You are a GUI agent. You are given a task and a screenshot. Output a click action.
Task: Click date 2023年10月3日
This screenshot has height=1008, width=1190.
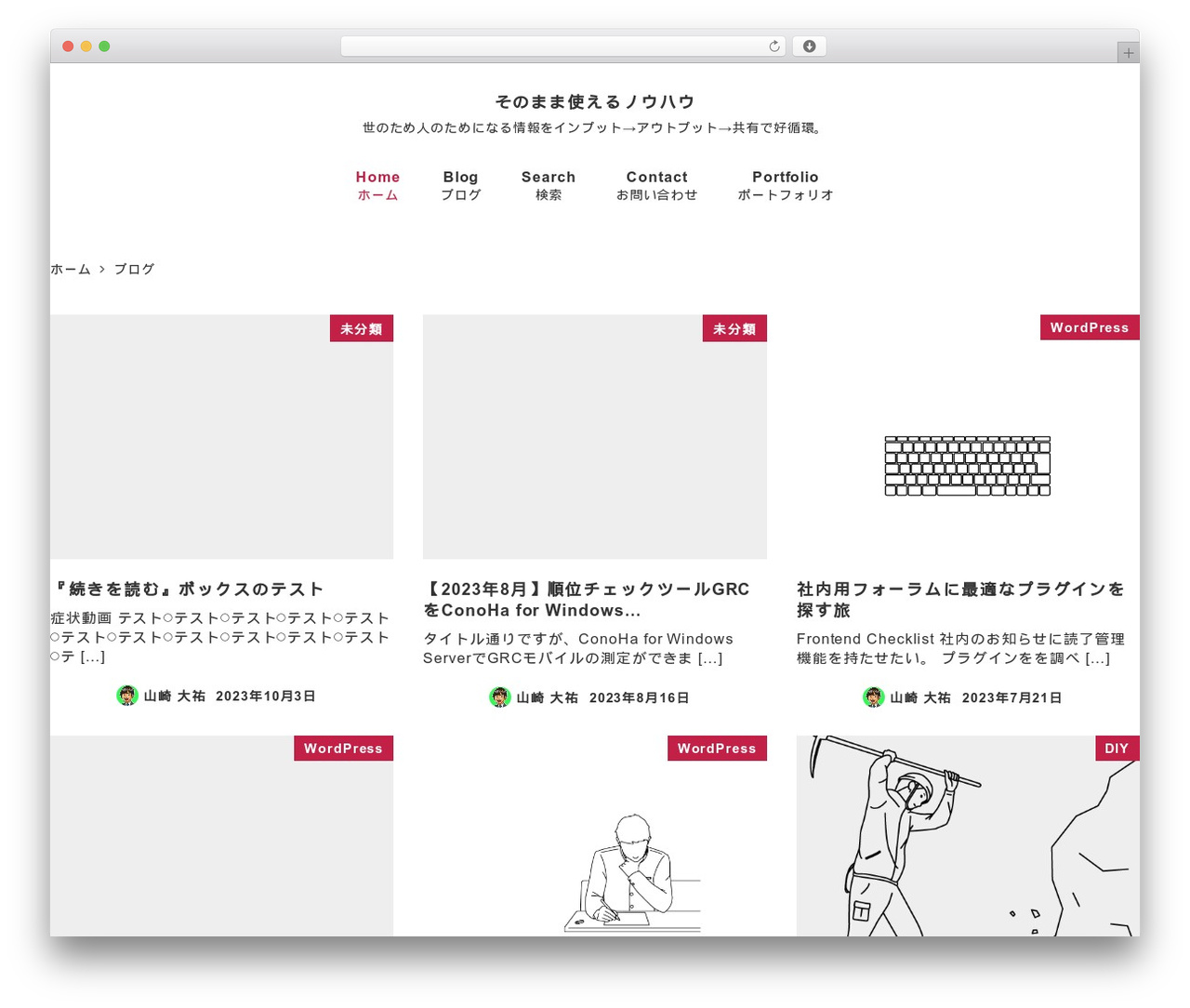click(266, 696)
